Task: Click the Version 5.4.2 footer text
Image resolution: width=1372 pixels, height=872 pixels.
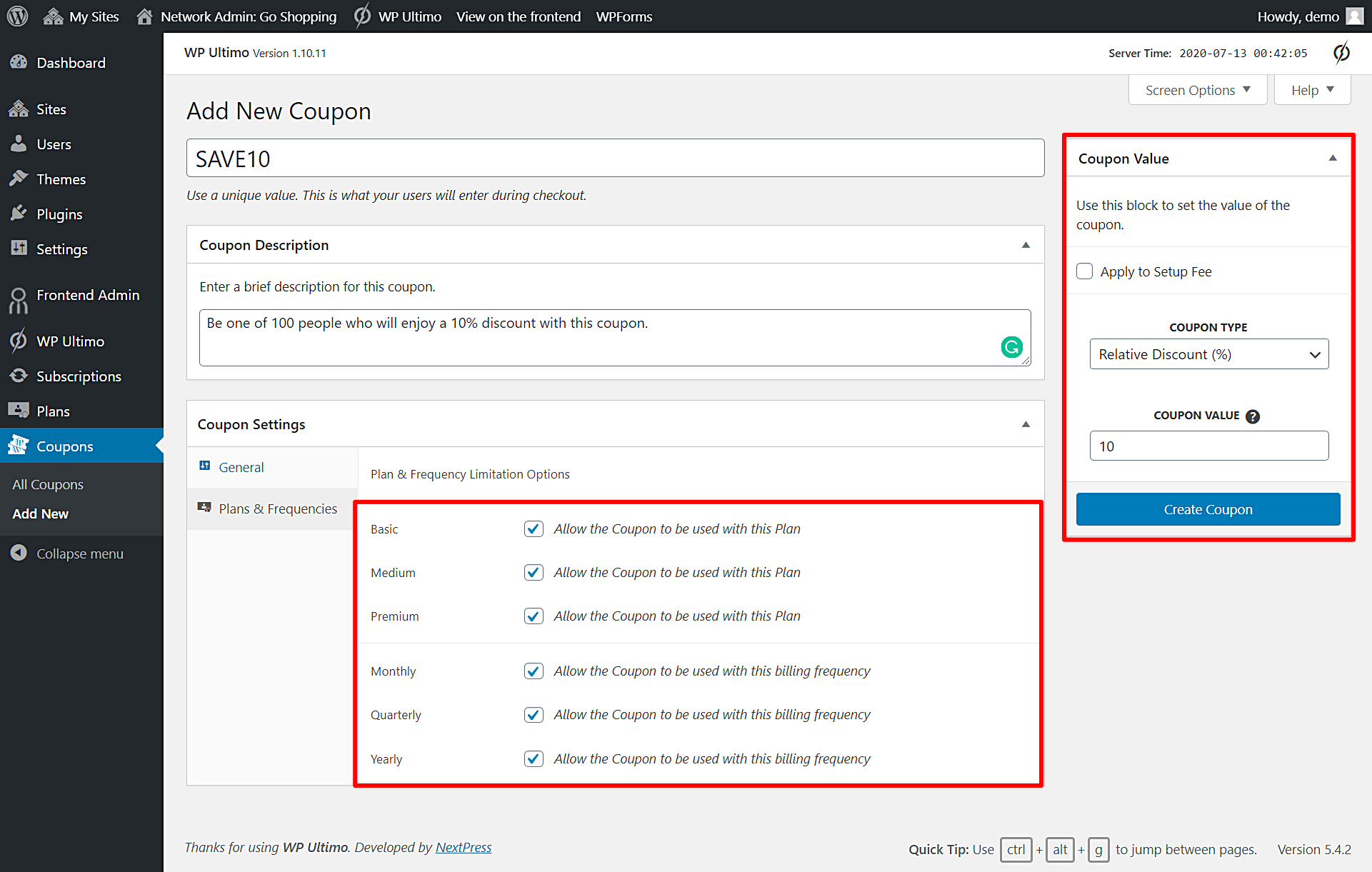Action: [x=1314, y=849]
